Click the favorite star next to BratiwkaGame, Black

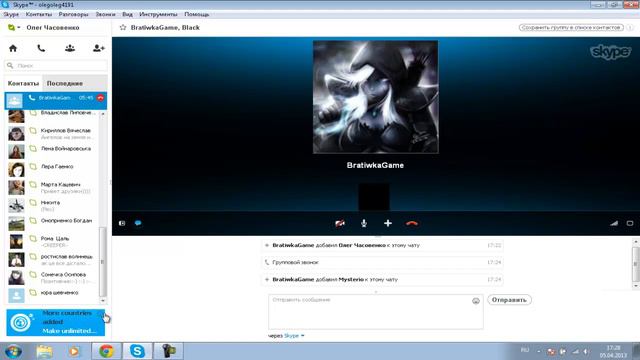123,27
